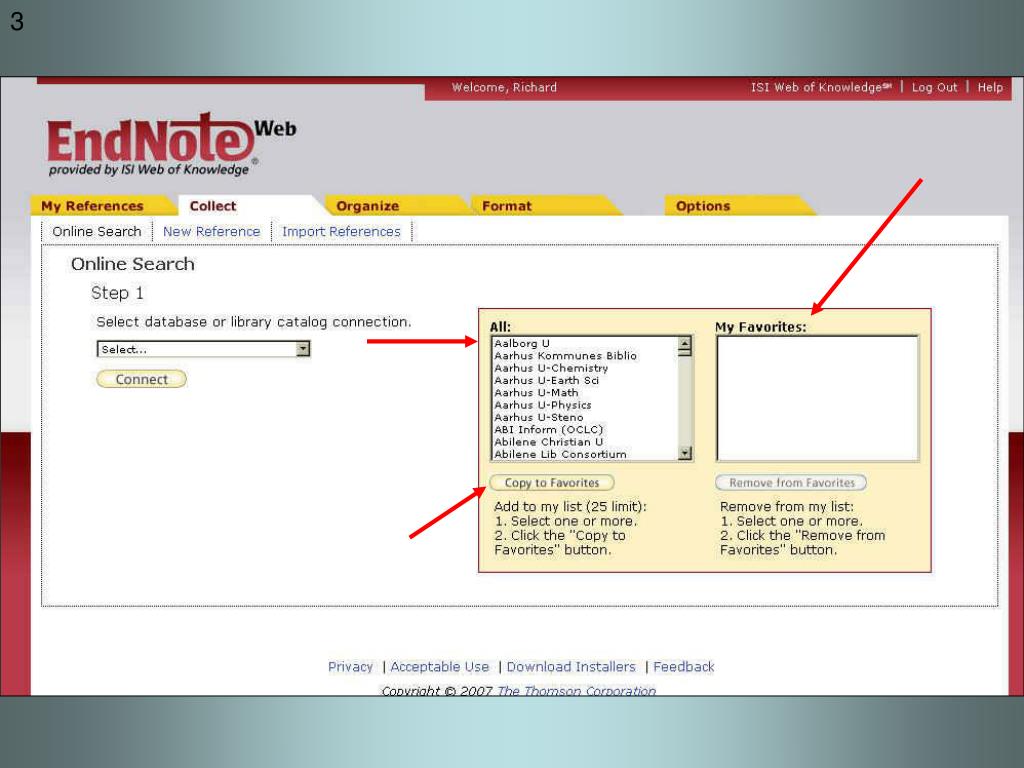Select the Online Search sub-tab
Screen dimensions: 1024x768
[97, 231]
